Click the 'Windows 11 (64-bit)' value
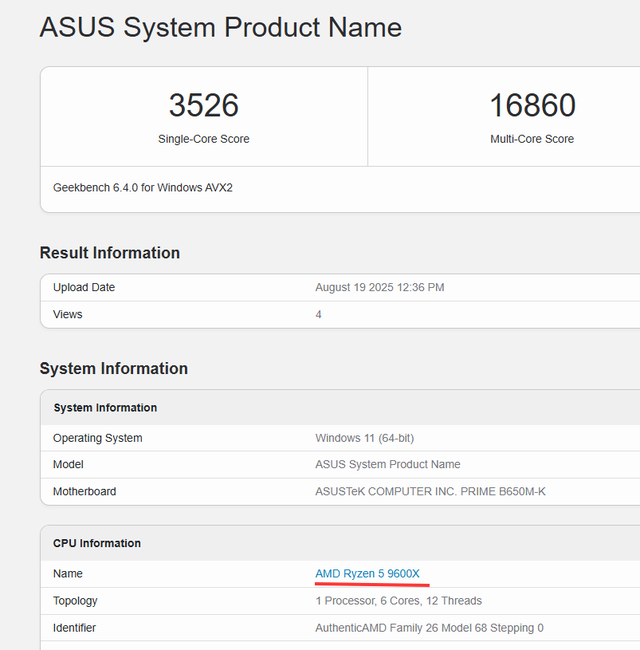 pos(364,438)
